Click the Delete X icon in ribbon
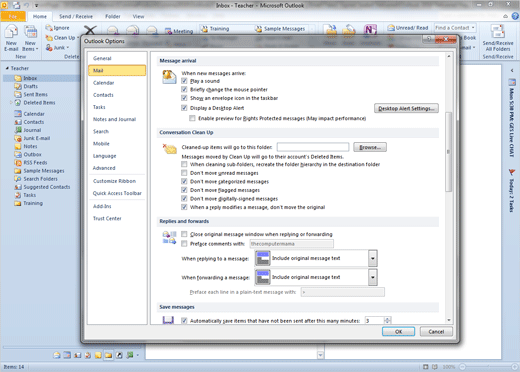This screenshot has height=372, width=520. [90, 30]
